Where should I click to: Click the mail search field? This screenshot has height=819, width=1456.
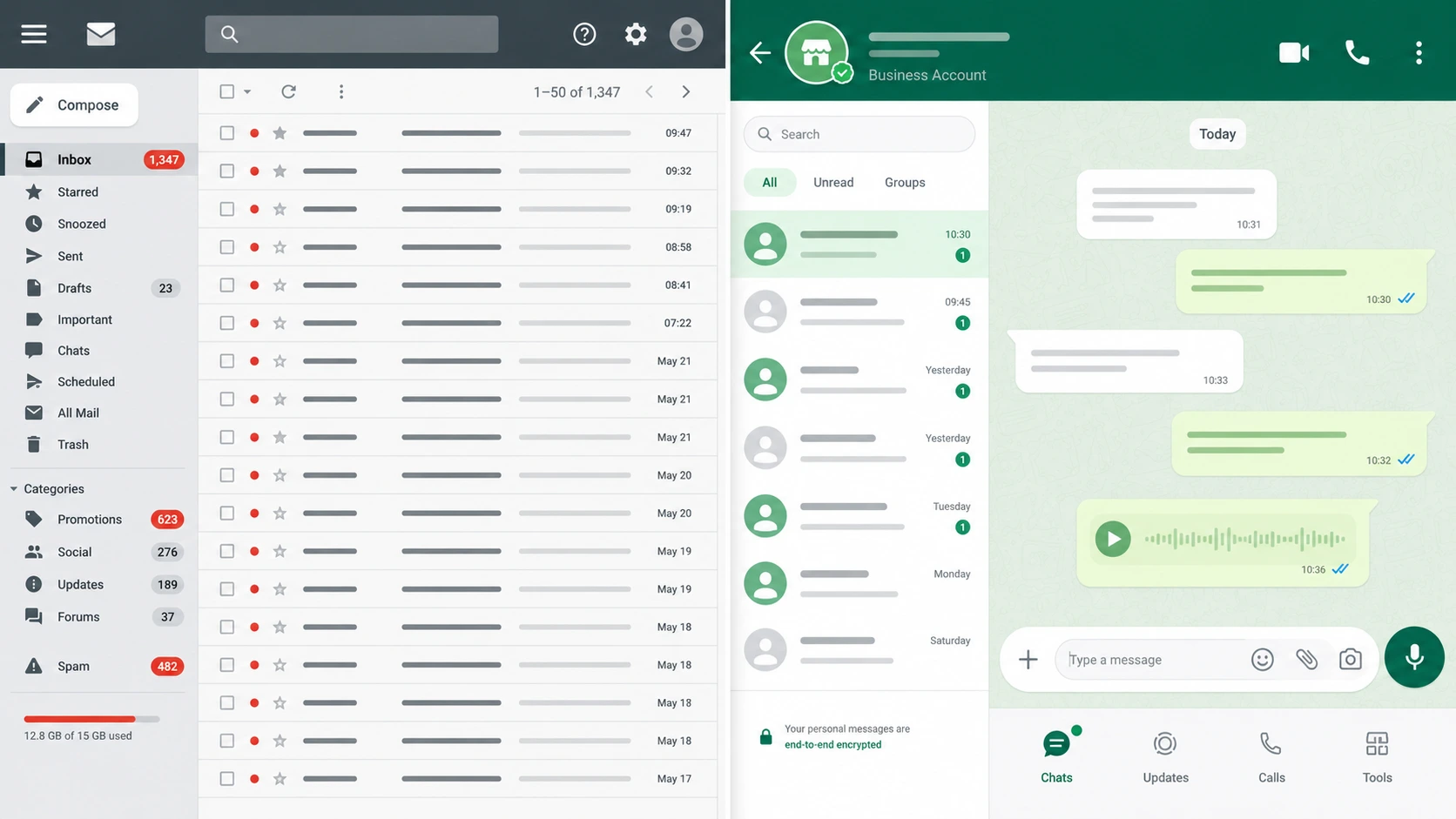tap(352, 34)
